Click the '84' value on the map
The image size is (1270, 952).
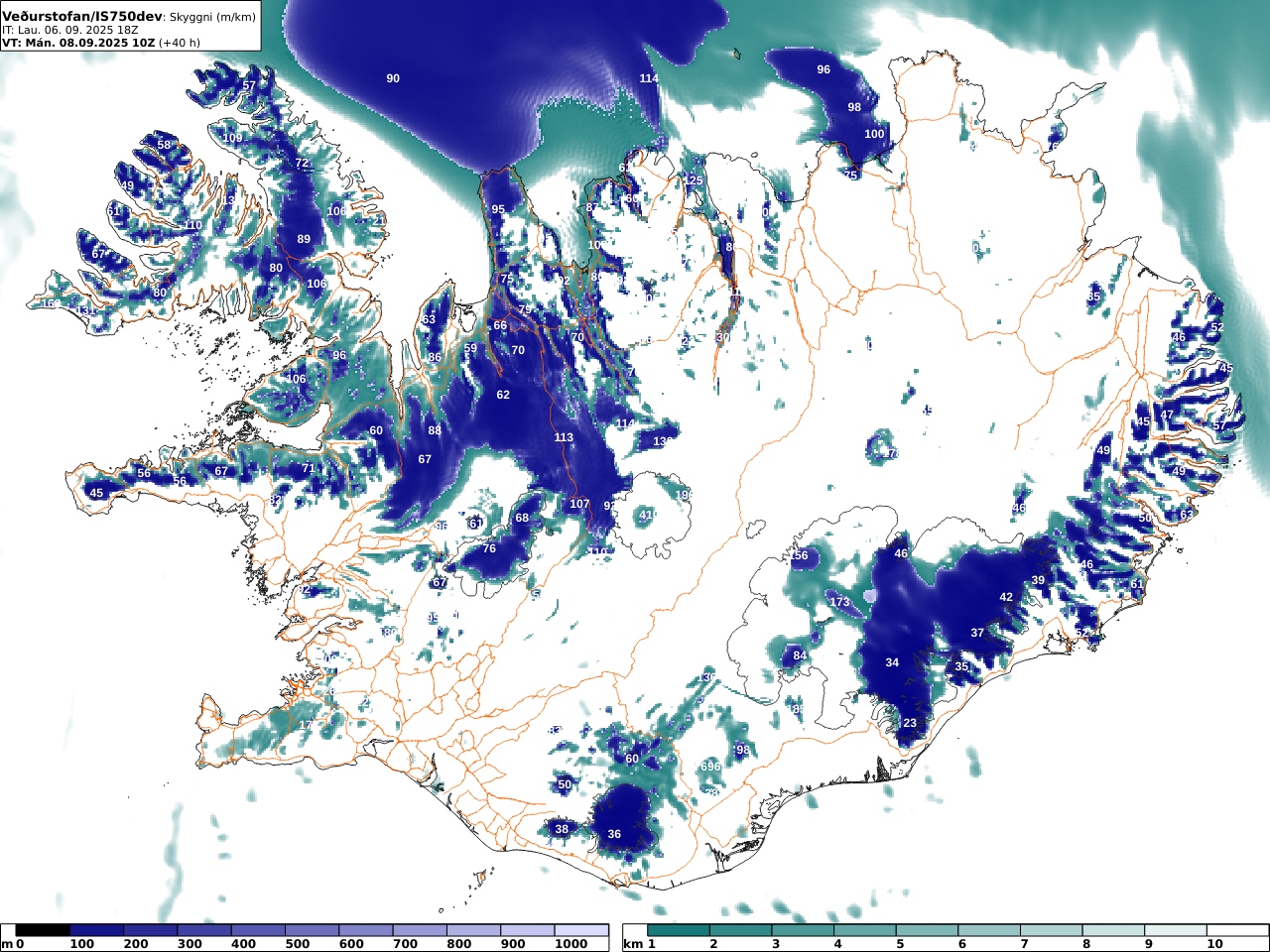pyautogui.click(x=800, y=655)
